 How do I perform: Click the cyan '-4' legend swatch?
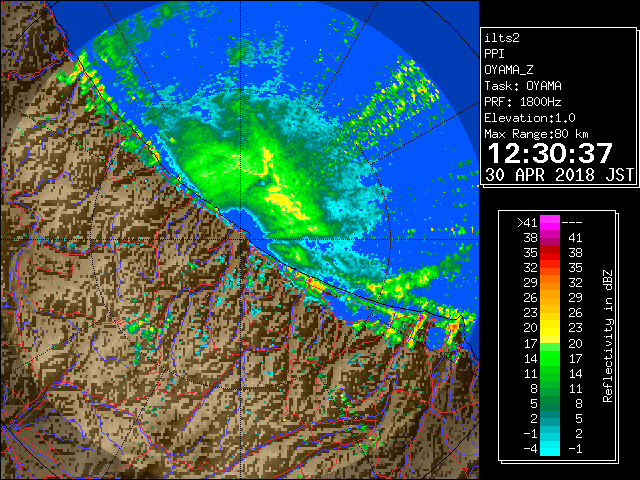pyautogui.click(x=550, y=449)
